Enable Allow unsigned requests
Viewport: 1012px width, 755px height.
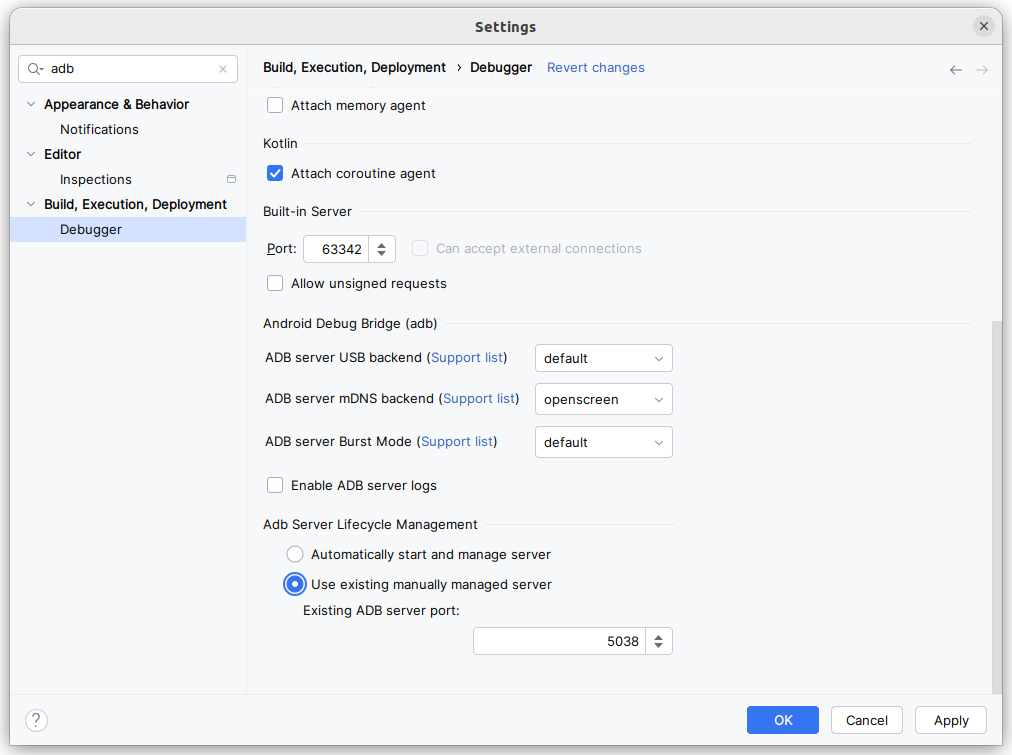click(275, 283)
